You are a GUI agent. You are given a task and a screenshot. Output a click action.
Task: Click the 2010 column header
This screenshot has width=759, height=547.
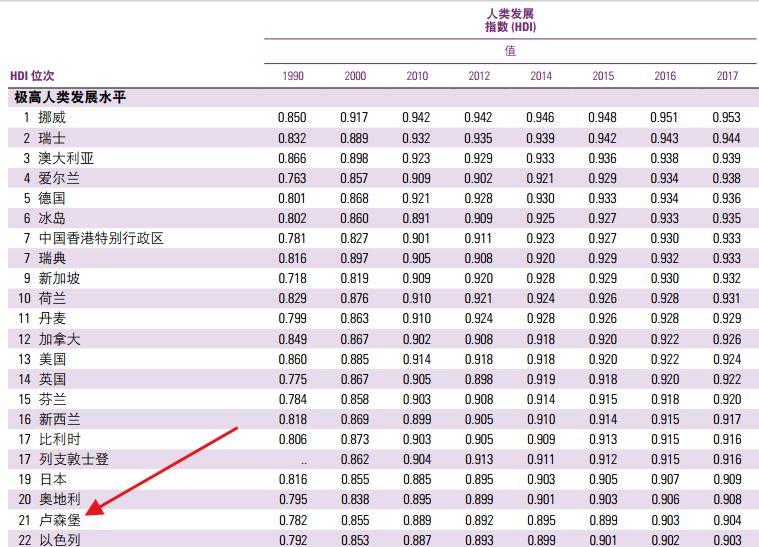tap(417, 76)
